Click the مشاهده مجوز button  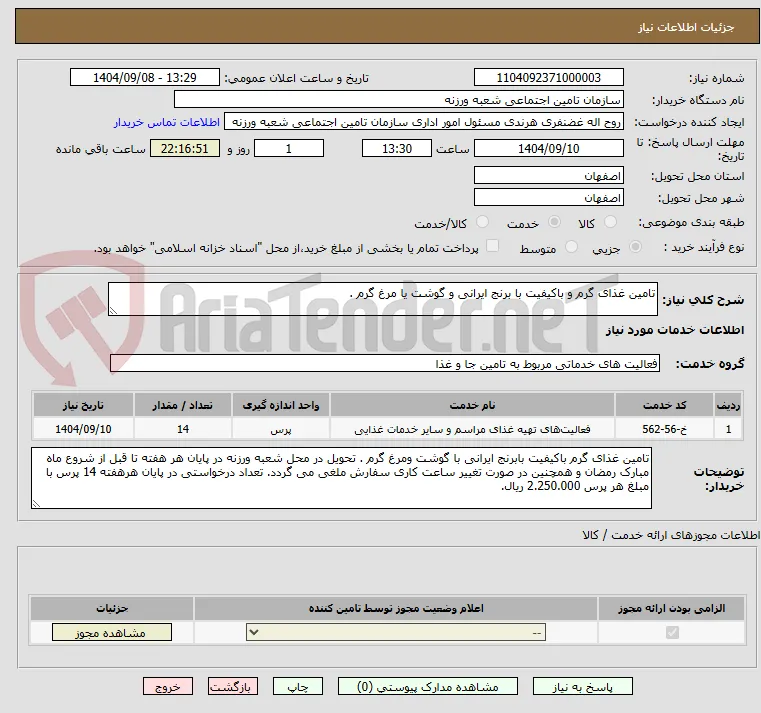pos(112,632)
